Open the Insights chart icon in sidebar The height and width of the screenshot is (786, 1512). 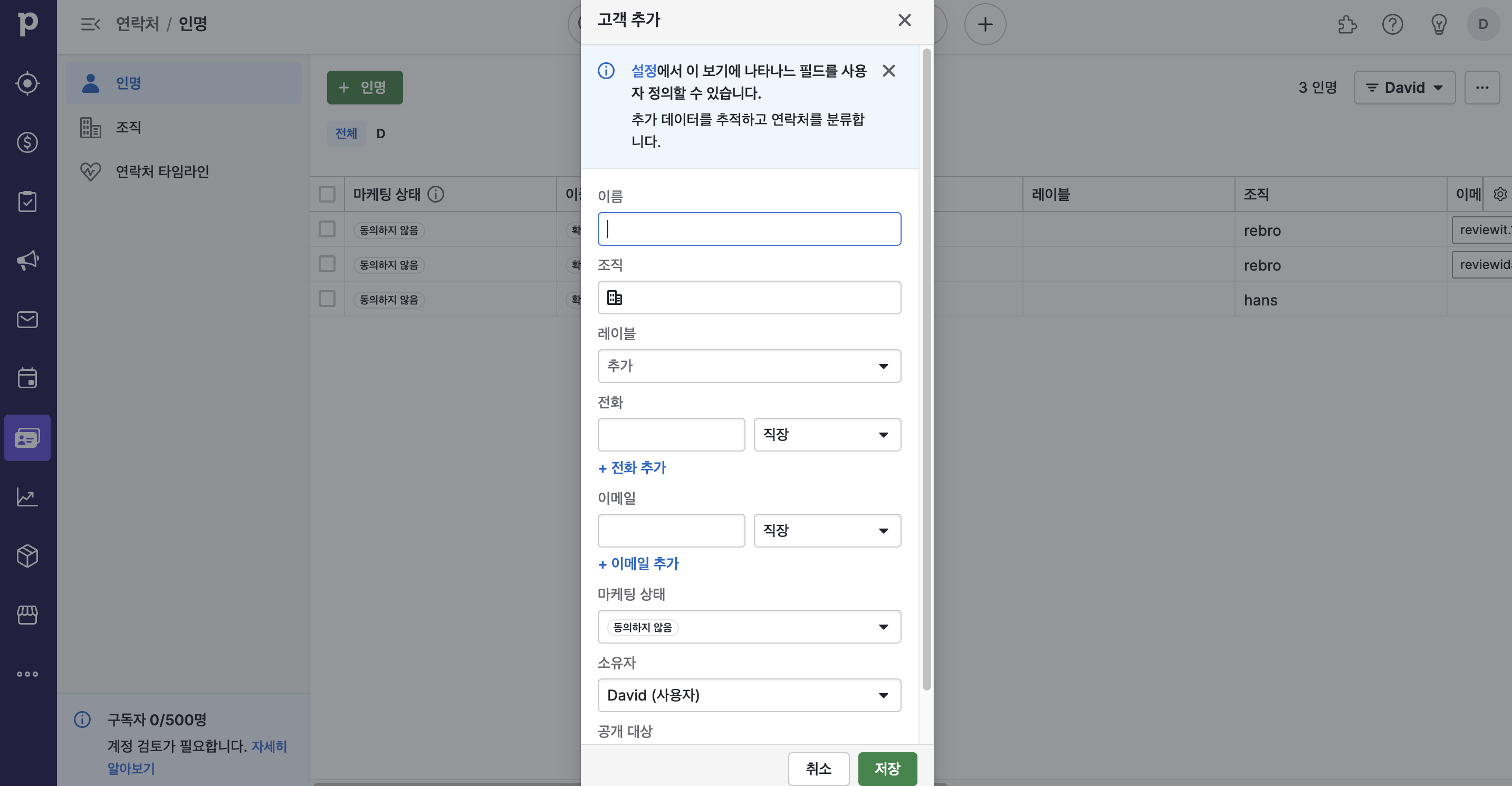[x=27, y=496]
